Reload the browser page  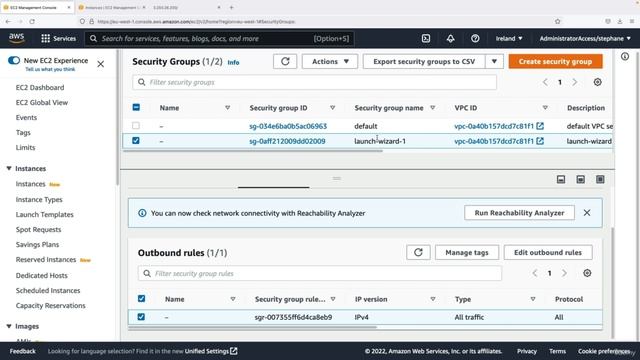32,21
